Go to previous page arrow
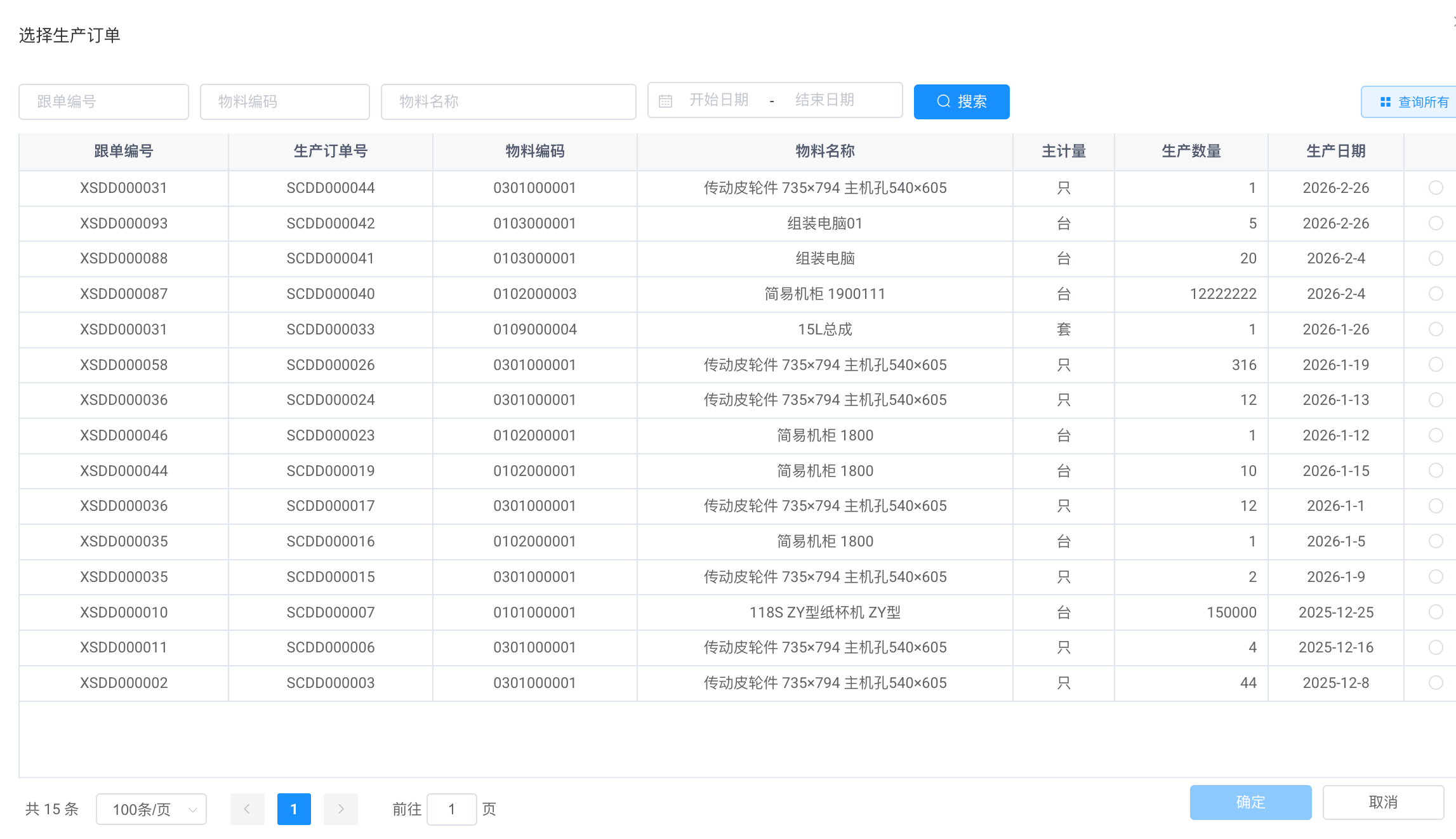This screenshot has height=839, width=1456. coord(247,809)
